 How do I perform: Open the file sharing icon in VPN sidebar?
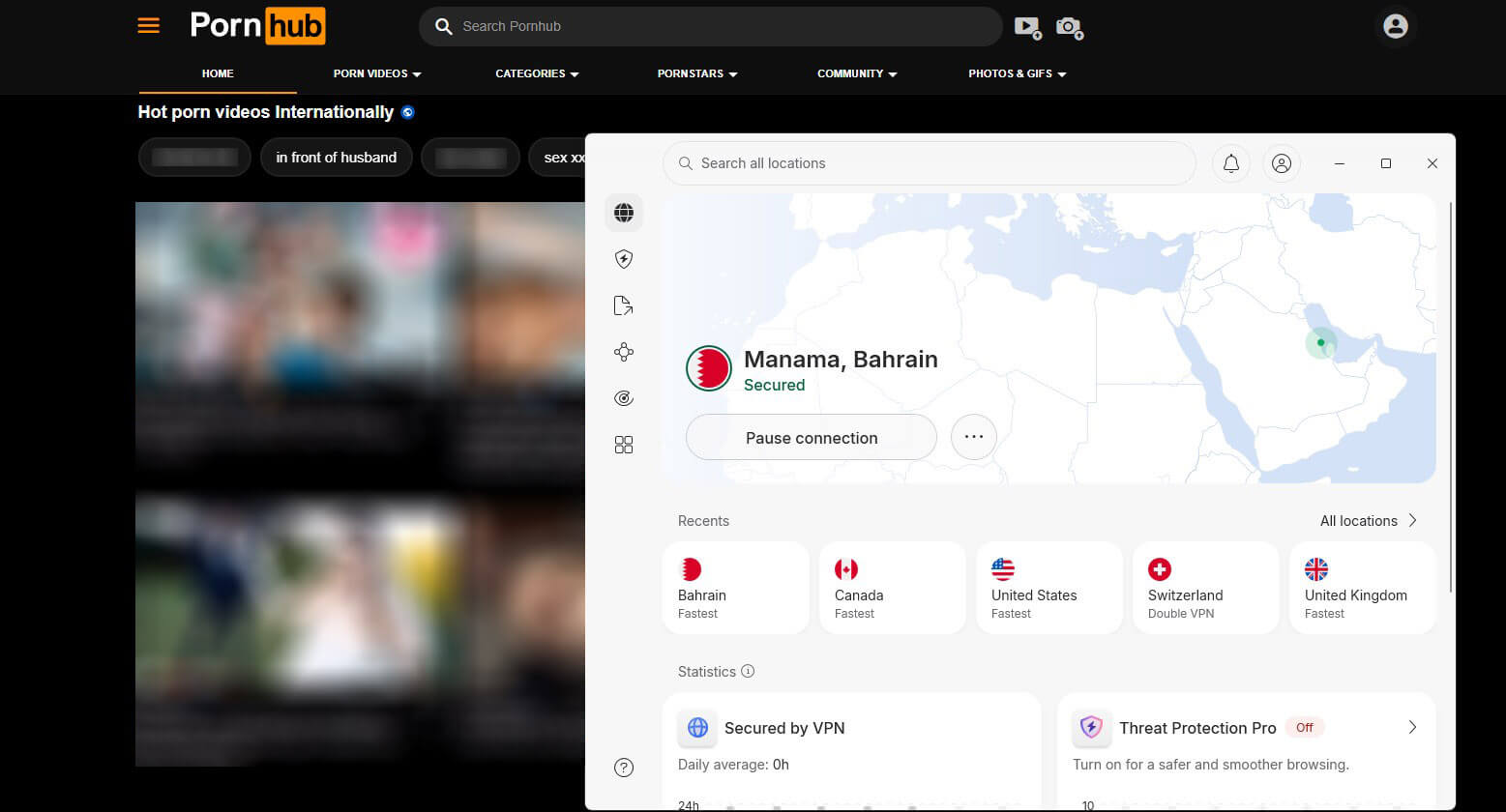click(x=624, y=305)
